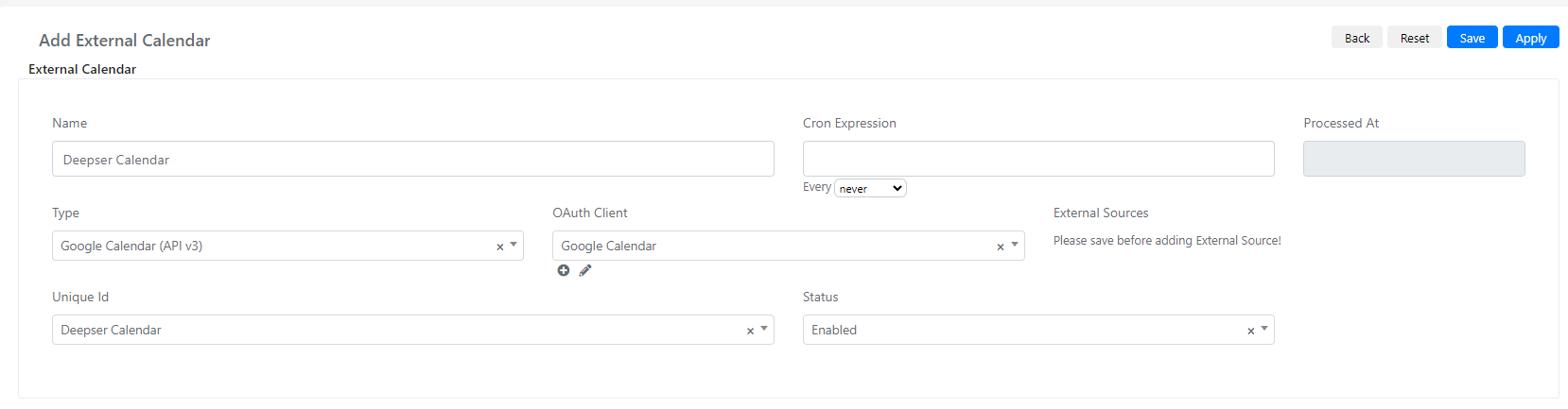Image resolution: width=1568 pixels, height=409 pixels.
Task: Add a new OAuth Client with plus icon
Action: coord(564,270)
